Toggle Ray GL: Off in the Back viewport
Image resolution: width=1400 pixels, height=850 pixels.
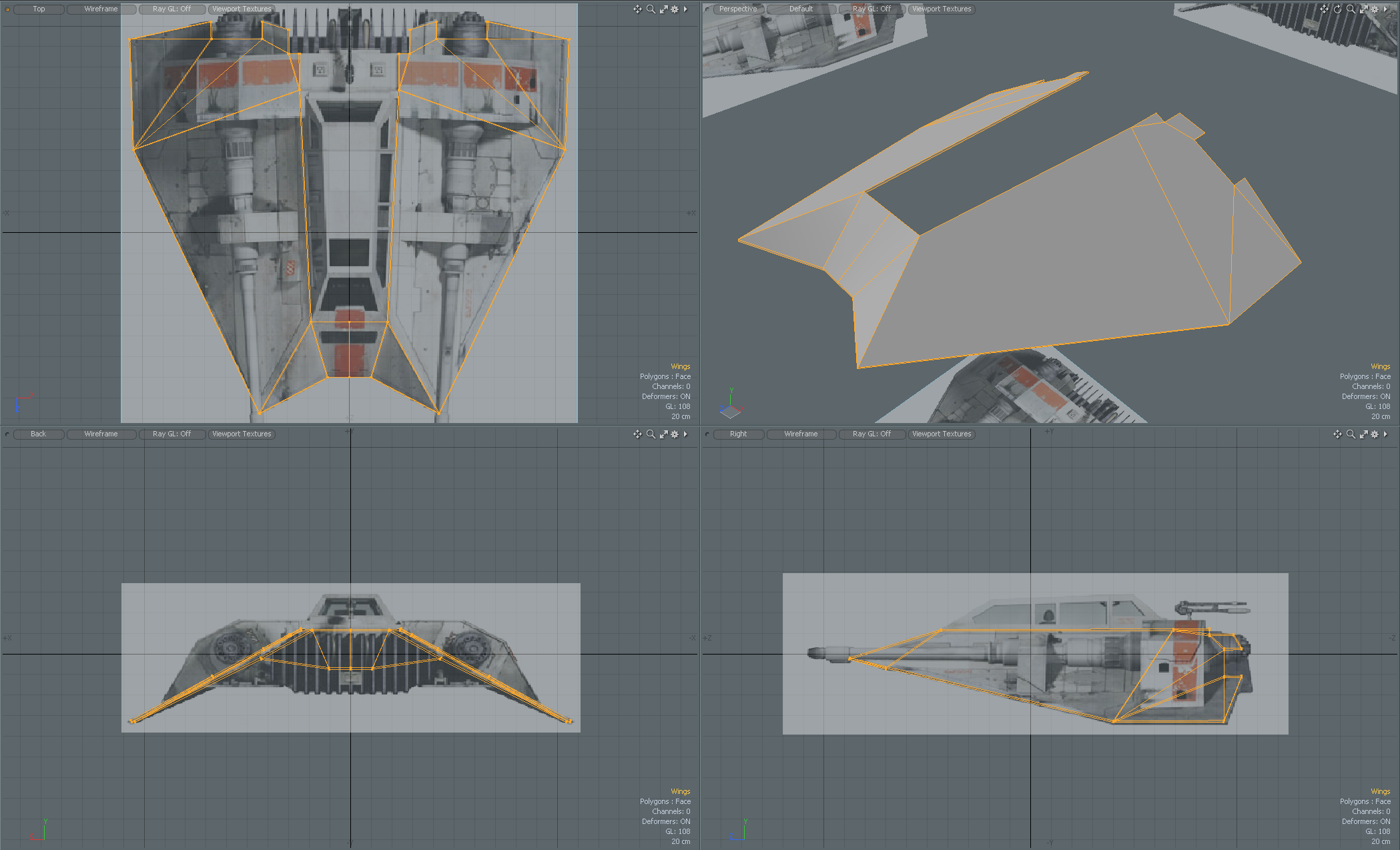pyautogui.click(x=171, y=434)
